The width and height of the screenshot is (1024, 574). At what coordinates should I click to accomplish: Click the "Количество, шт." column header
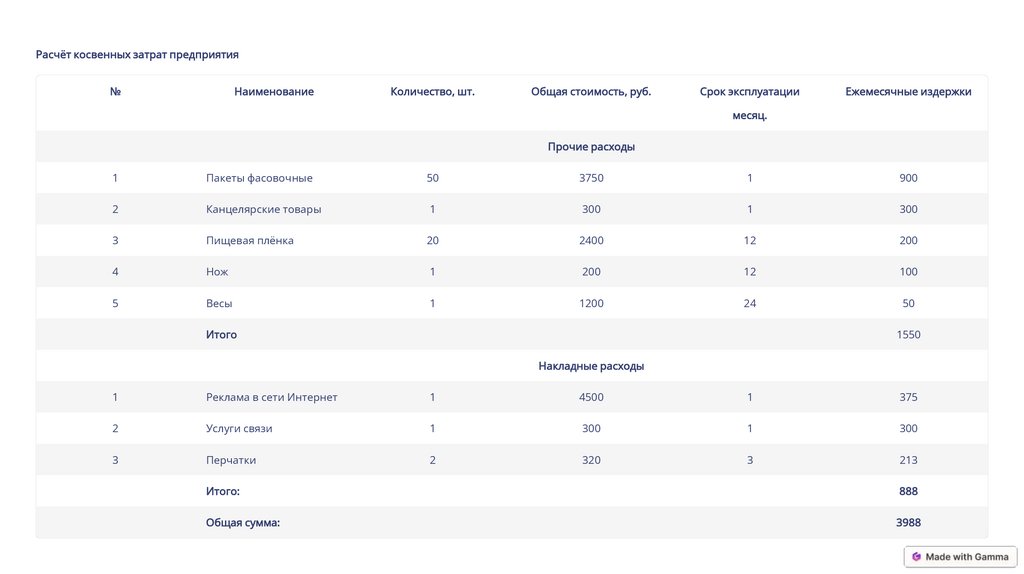click(x=432, y=92)
